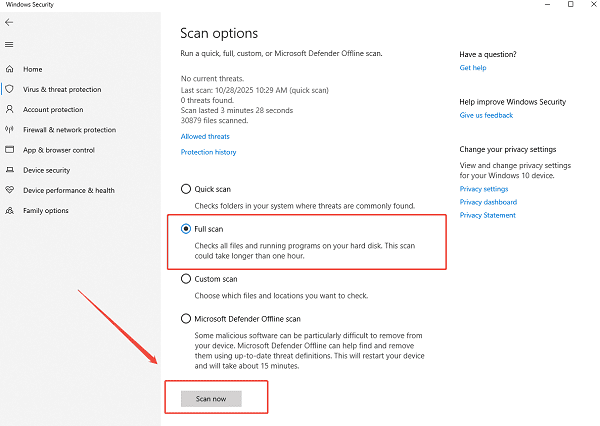
Task: Open the Protection history link
Action: pyautogui.click(x=208, y=152)
